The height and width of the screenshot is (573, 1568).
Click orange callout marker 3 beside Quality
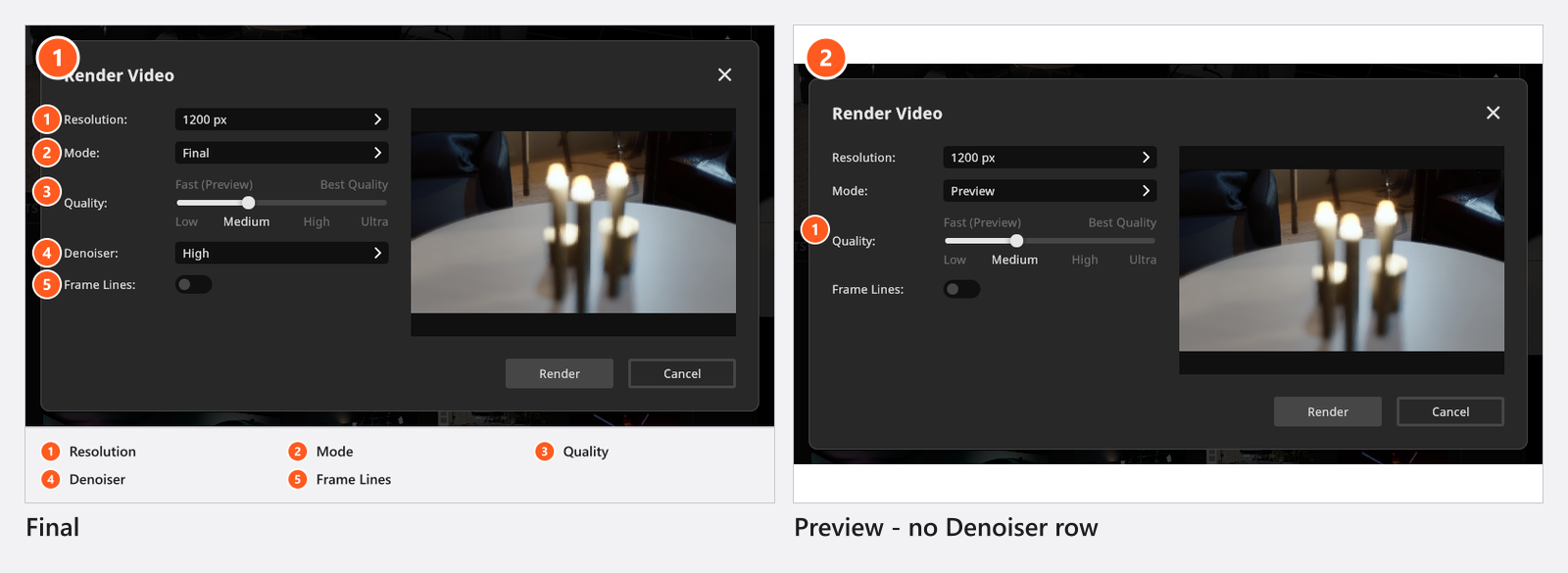pyautogui.click(x=46, y=191)
